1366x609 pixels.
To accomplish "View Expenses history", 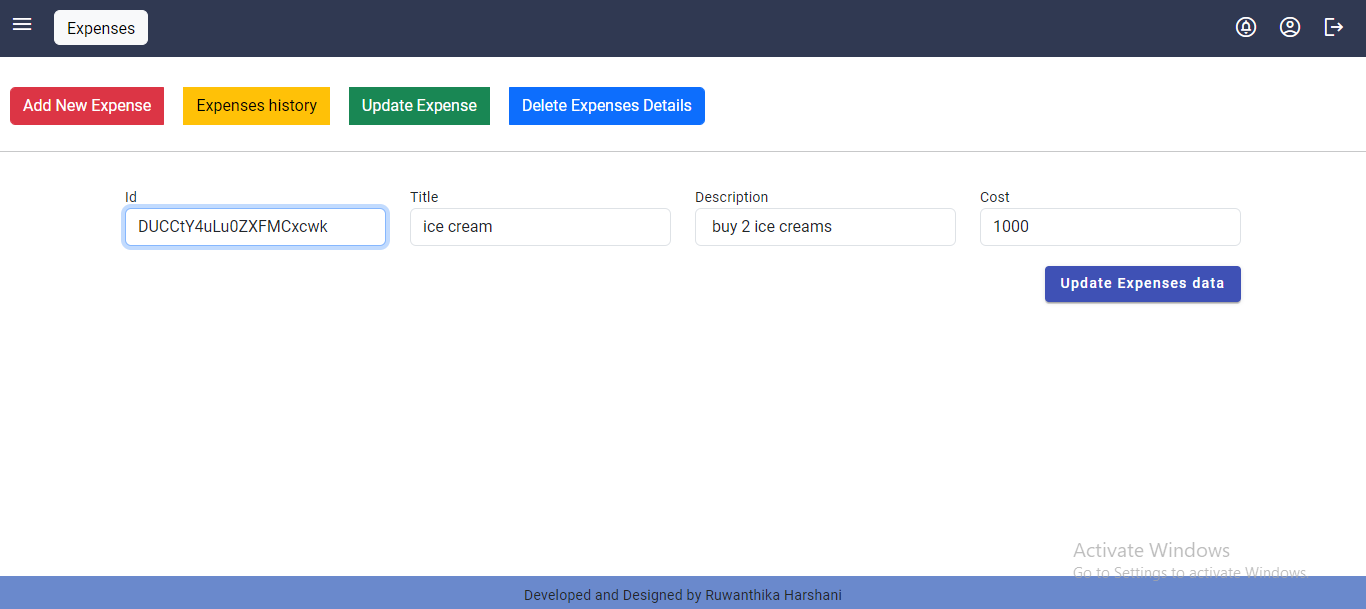I will tap(256, 106).
